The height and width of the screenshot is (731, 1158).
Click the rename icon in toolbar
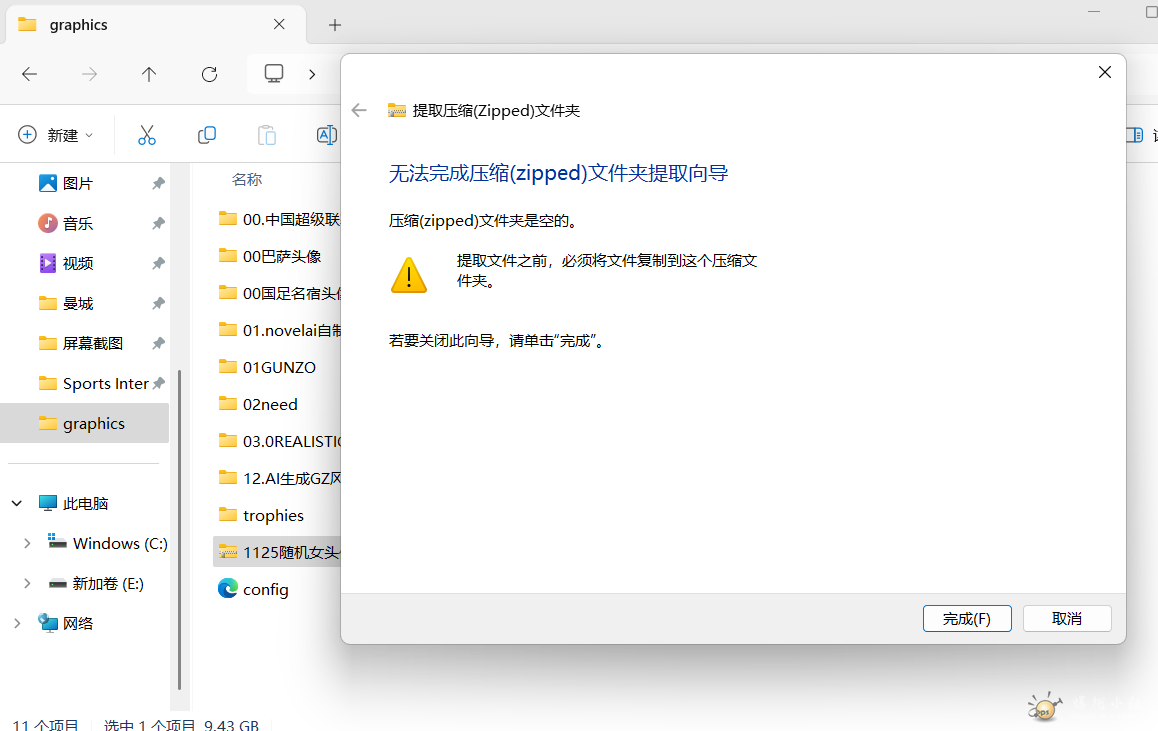(326, 135)
